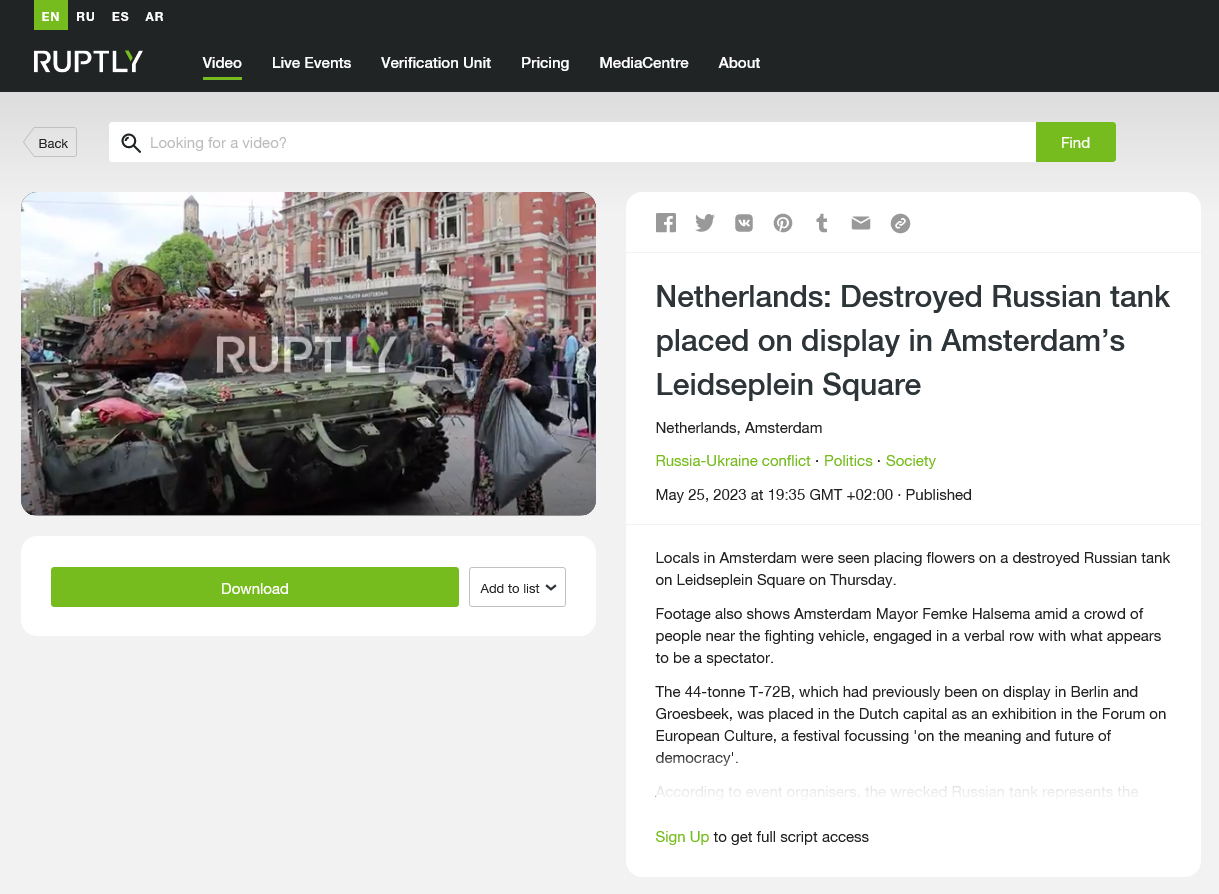Viewport: 1219px width, 894px height.
Task: Click the Find search button
Action: 1075,142
